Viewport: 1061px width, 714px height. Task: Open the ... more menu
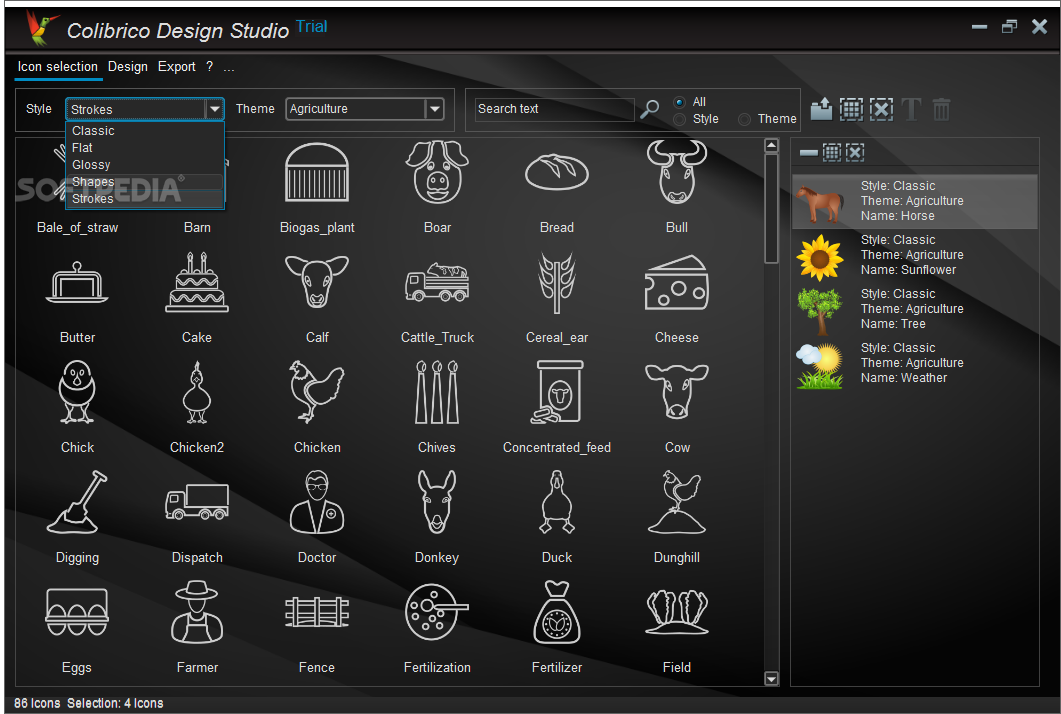click(x=229, y=67)
